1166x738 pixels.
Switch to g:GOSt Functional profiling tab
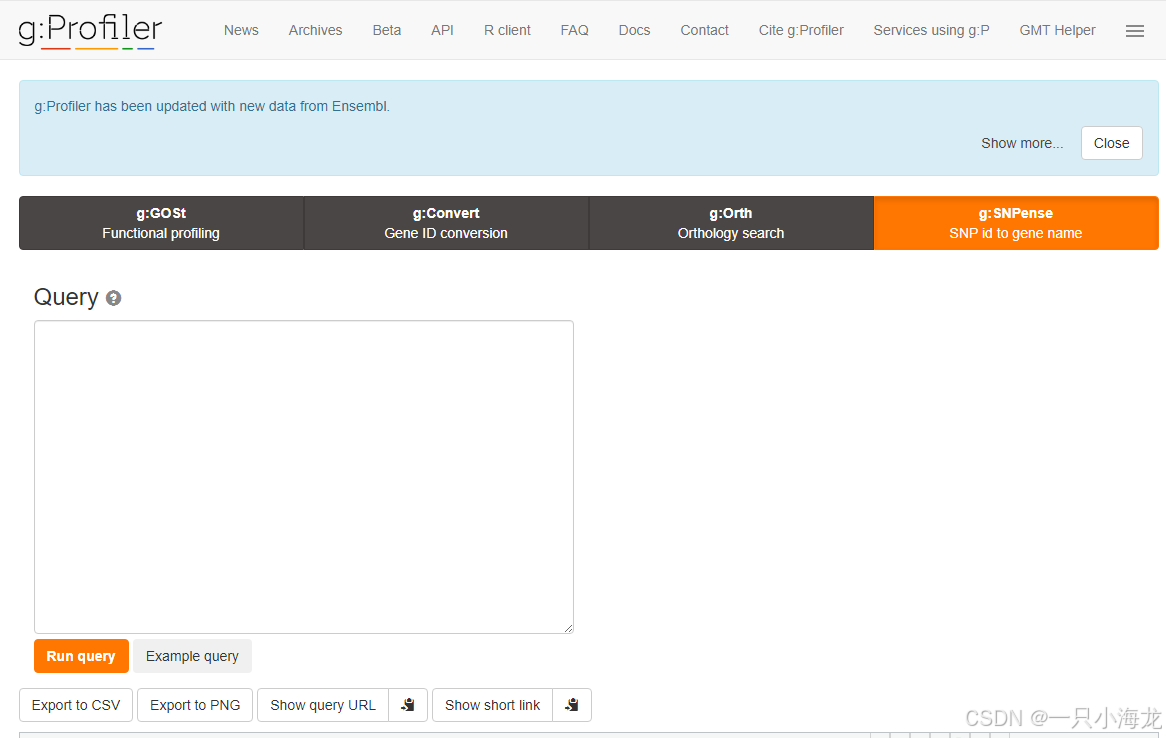[161, 223]
